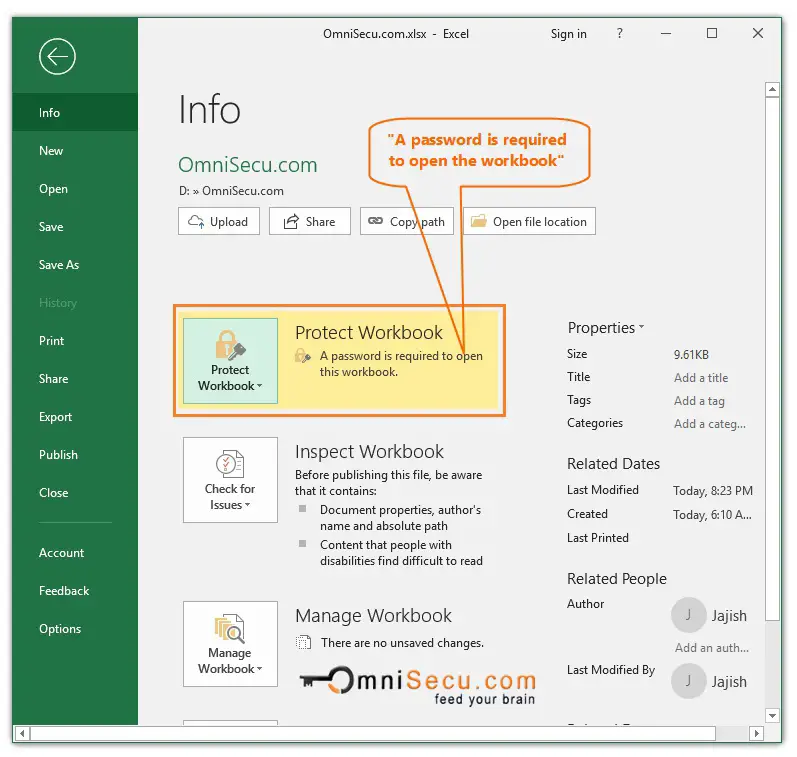Click the Open file location button
797x757 pixels.
click(x=529, y=221)
